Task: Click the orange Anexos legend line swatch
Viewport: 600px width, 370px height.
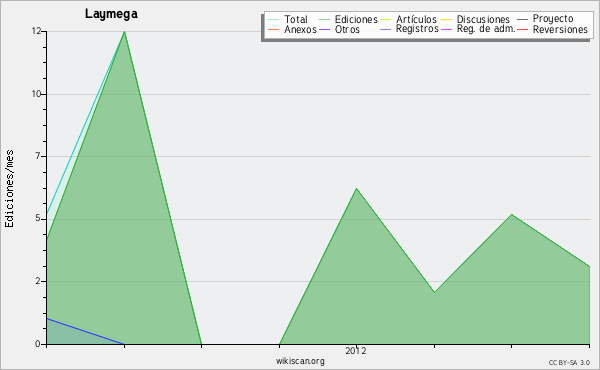Action: coord(274,29)
